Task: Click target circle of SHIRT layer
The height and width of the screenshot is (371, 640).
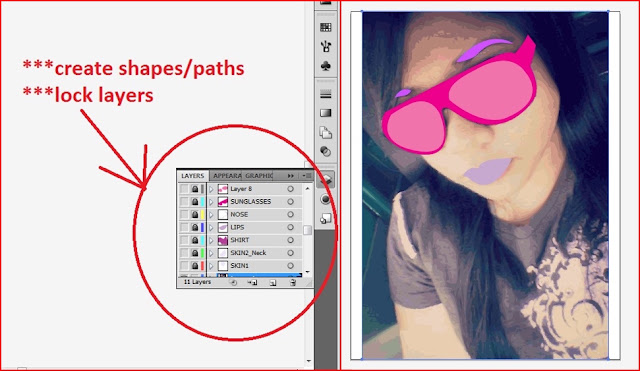Action: click(x=290, y=240)
